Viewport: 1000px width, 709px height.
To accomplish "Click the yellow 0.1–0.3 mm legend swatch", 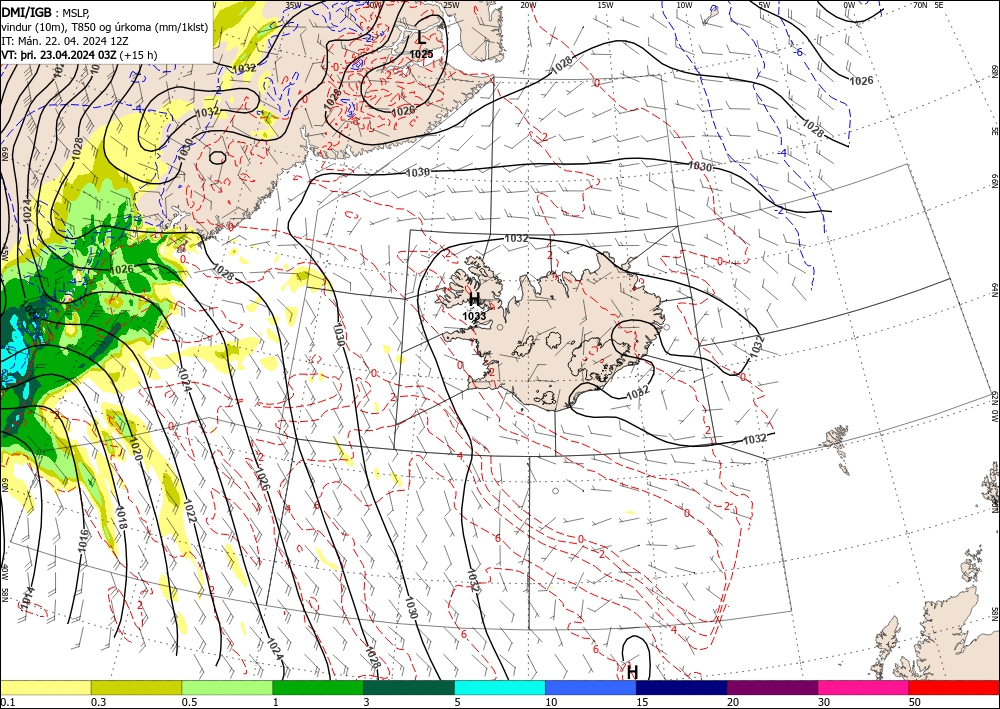I will 45,687.
